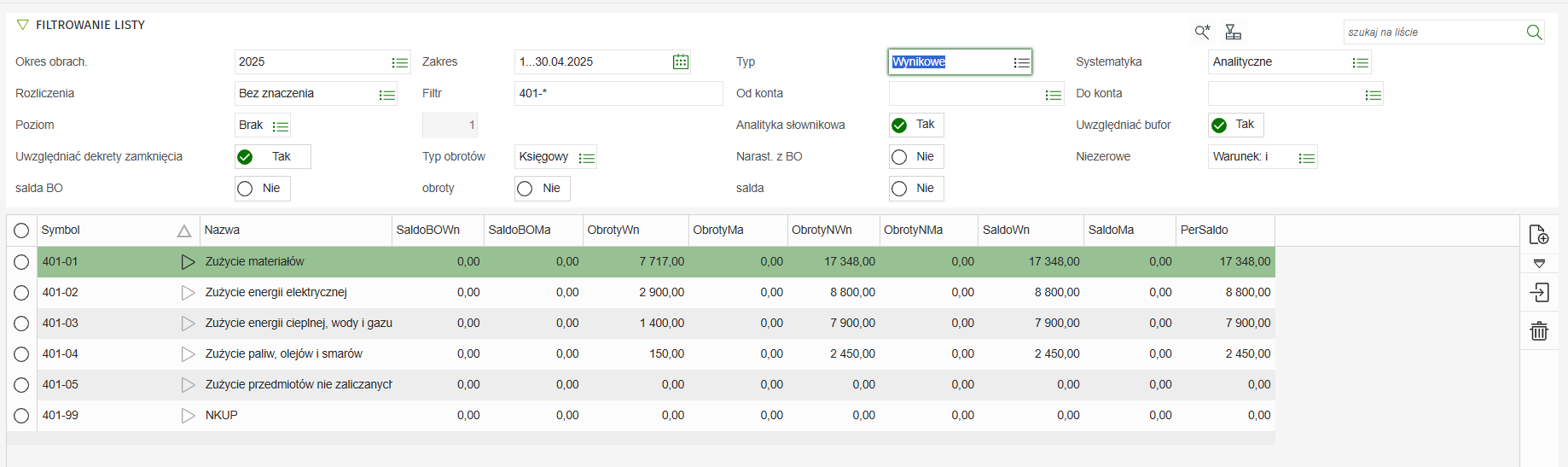The width and height of the screenshot is (1568, 467).
Task: Select the radio button for row 401-03
Action: coord(21,324)
